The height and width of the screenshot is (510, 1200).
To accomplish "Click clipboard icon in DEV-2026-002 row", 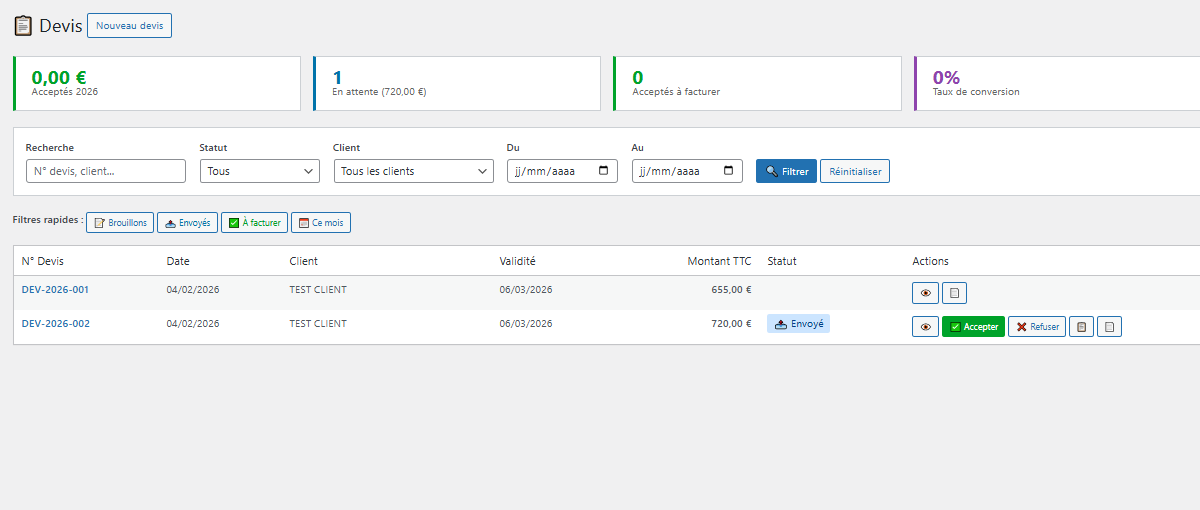I will pyautogui.click(x=1081, y=327).
